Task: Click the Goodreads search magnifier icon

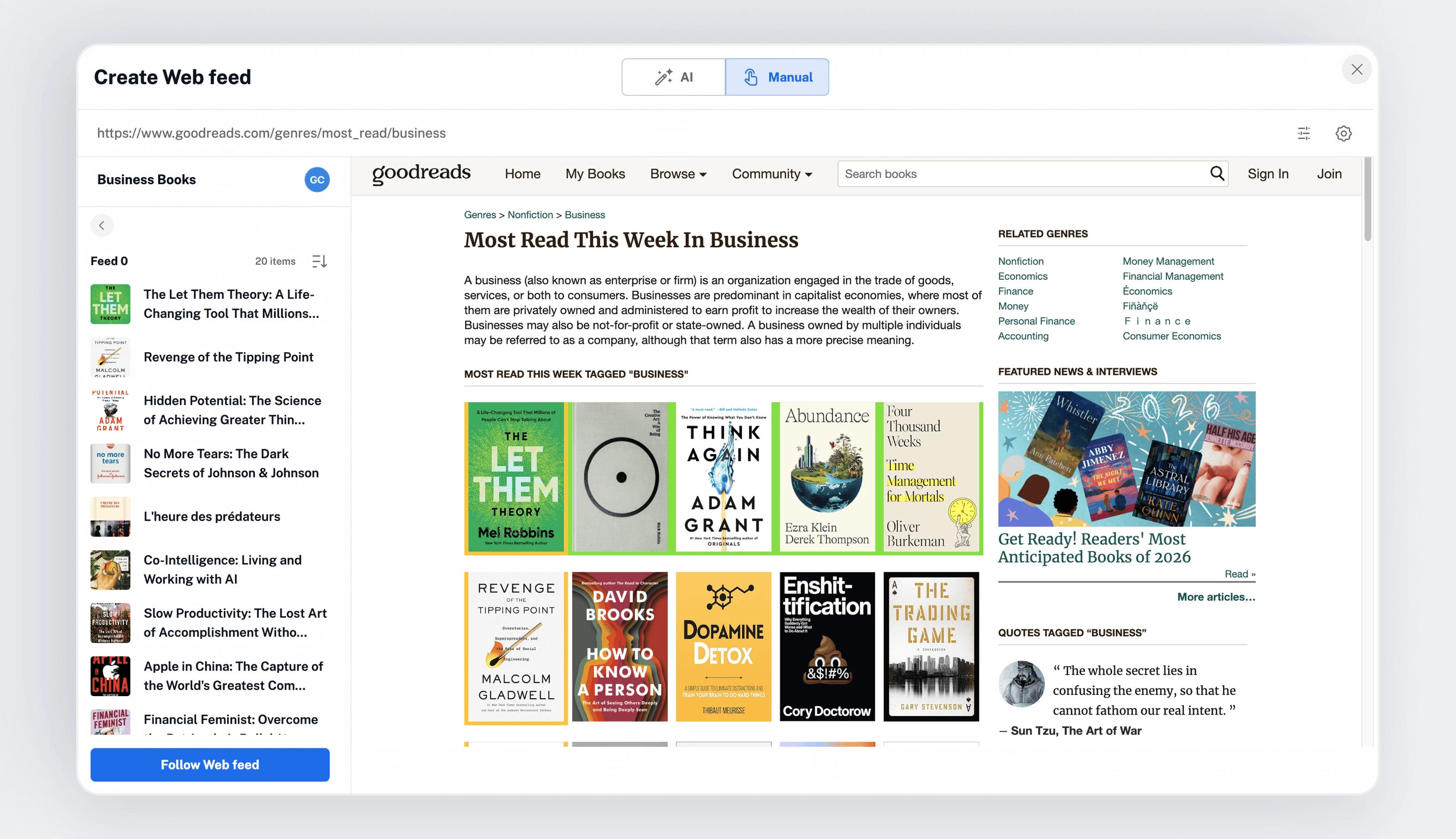Action: point(1216,173)
